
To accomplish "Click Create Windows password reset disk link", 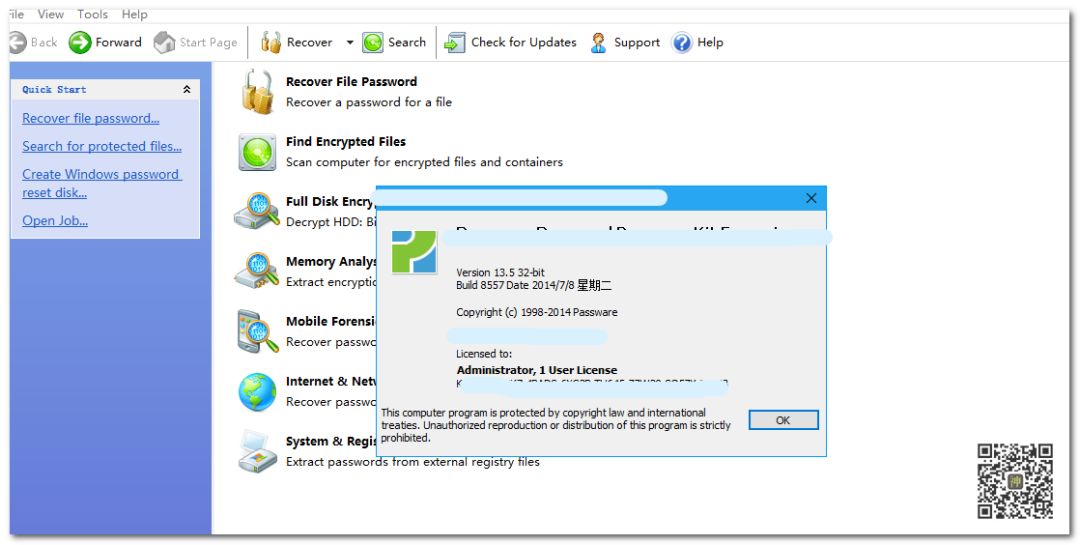I will coord(102,183).
